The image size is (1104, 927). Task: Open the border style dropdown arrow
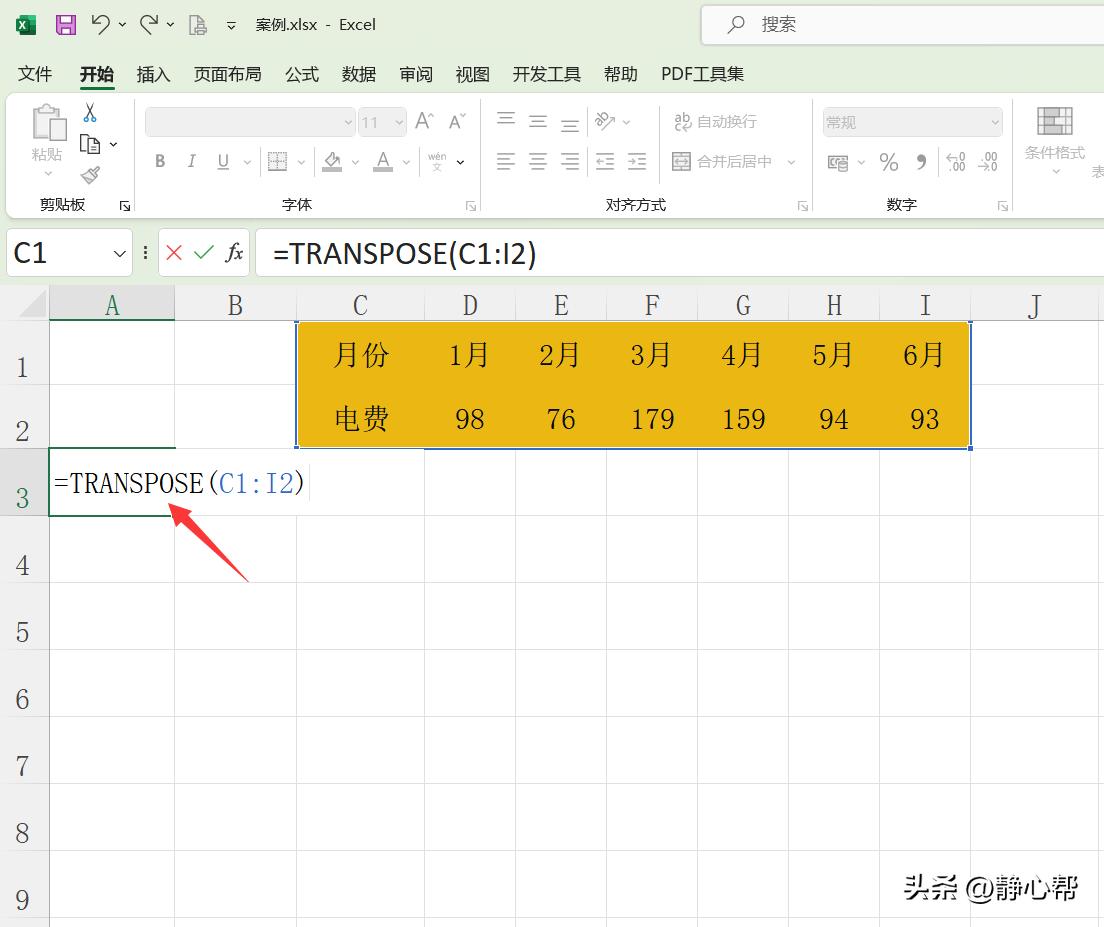tap(301, 161)
